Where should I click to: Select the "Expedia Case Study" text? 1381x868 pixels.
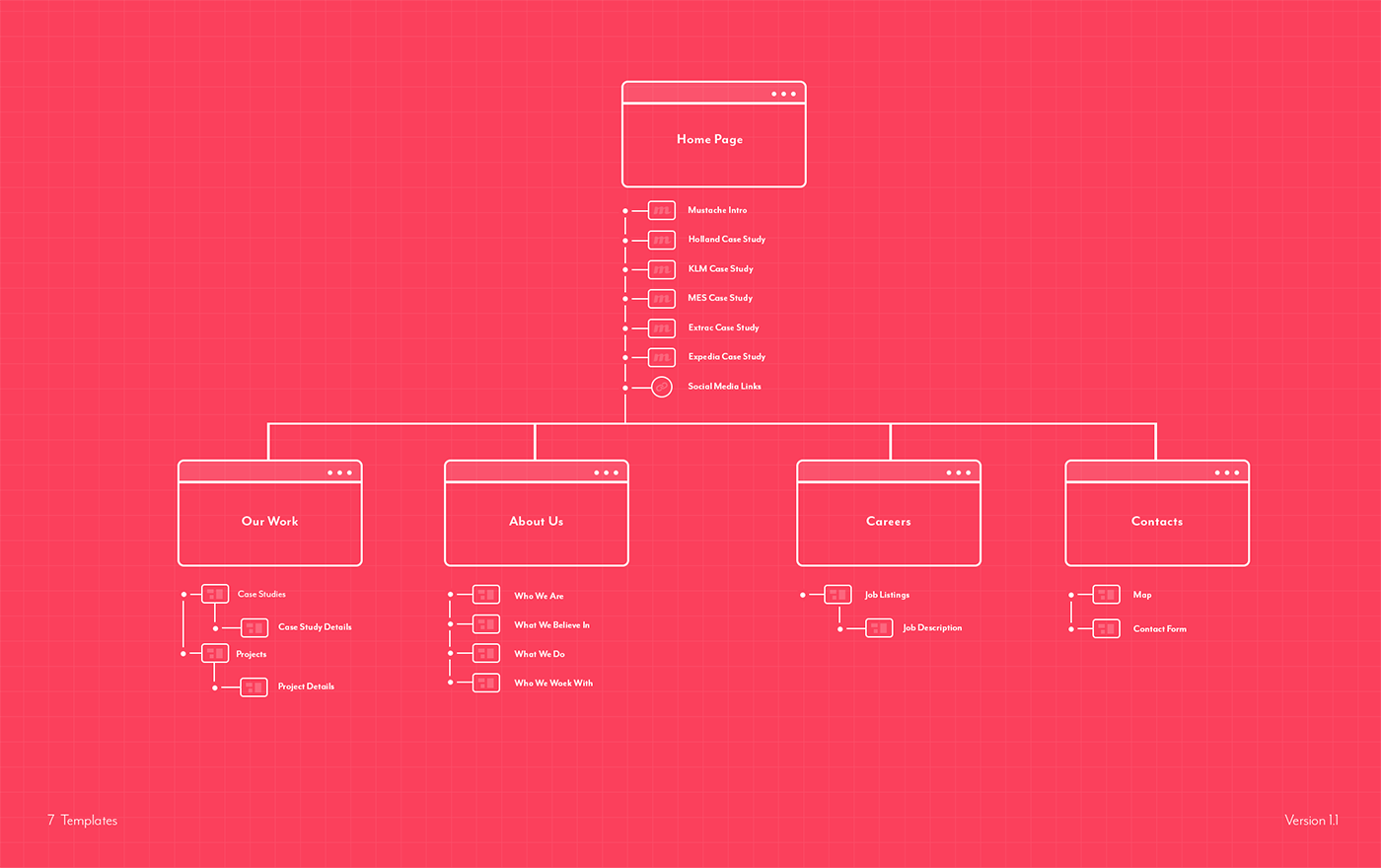click(727, 357)
